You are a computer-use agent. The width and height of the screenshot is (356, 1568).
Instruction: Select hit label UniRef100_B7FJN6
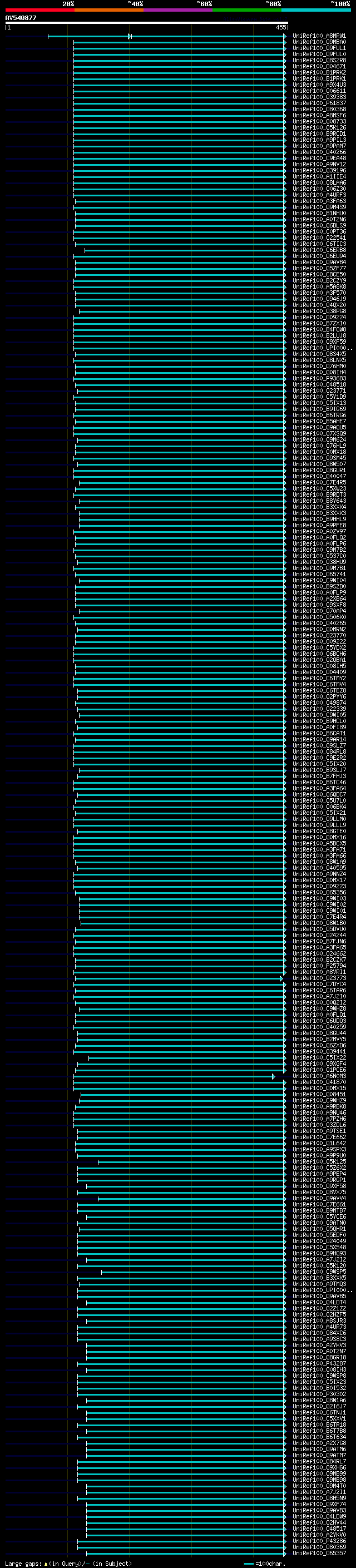(x=319, y=942)
